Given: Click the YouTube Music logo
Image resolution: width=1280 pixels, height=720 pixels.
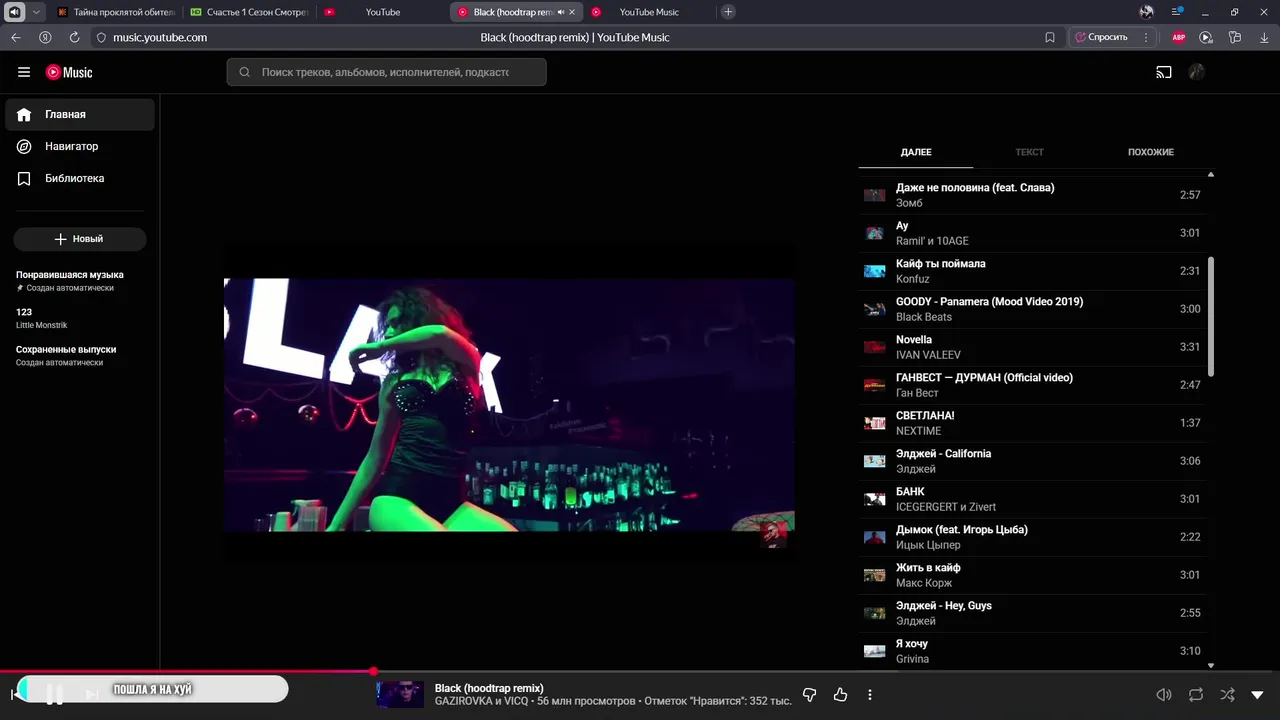Looking at the screenshot, I should coord(69,72).
